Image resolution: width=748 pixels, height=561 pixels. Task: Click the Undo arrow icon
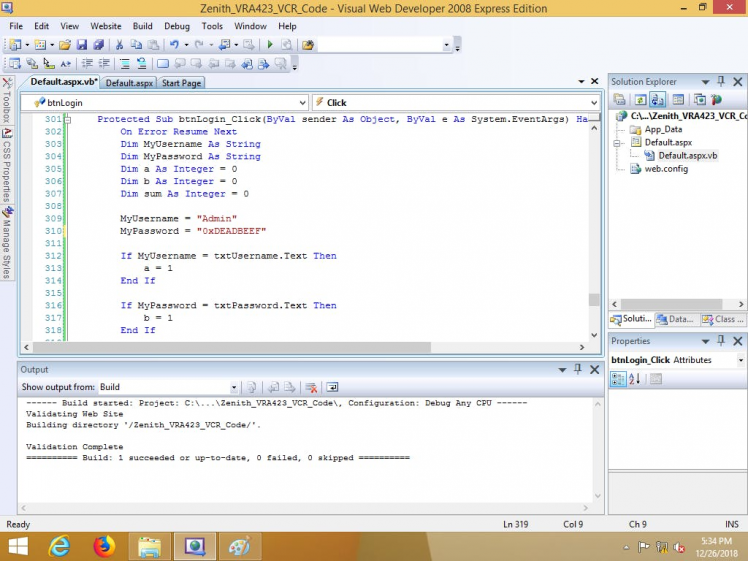[174, 45]
